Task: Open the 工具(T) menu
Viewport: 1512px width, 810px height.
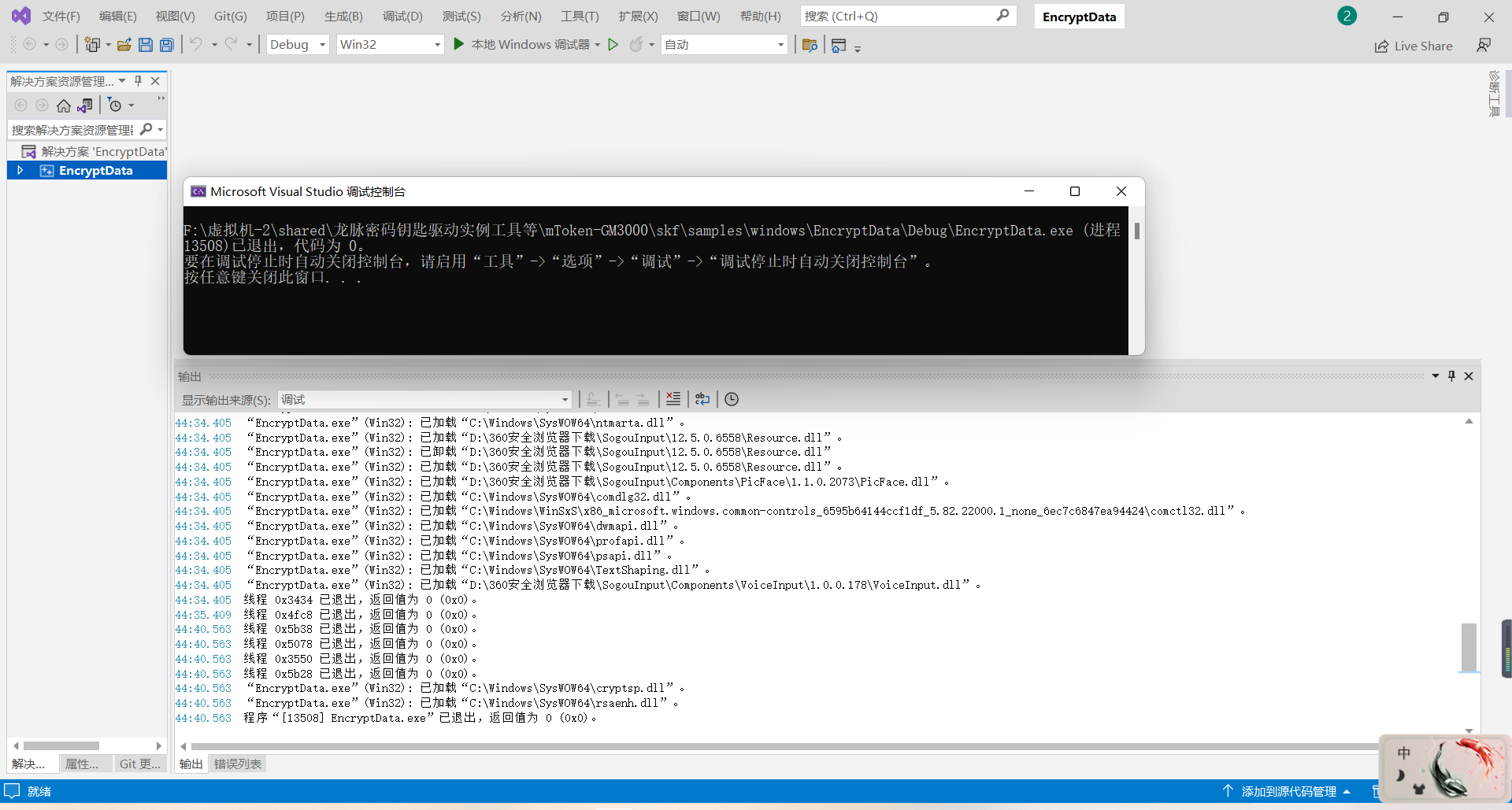Action: (580, 16)
